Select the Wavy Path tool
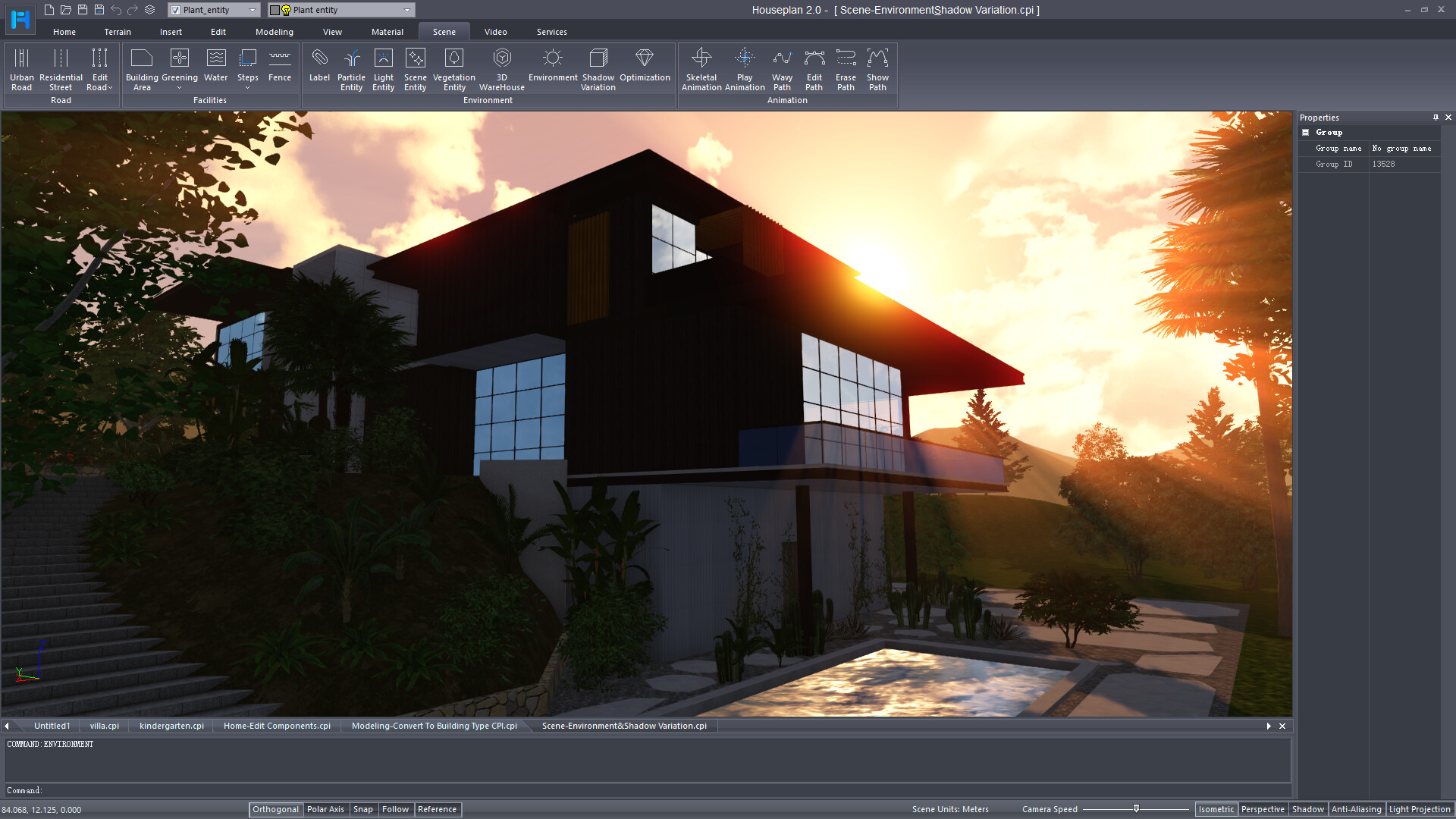Screen dimensions: 1456x819 tap(782, 69)
